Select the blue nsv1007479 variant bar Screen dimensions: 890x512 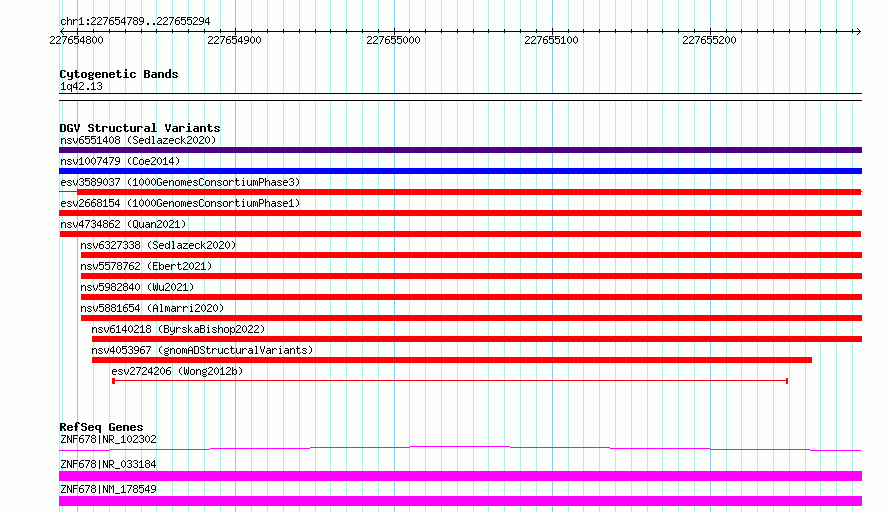[x=460, y=171]
